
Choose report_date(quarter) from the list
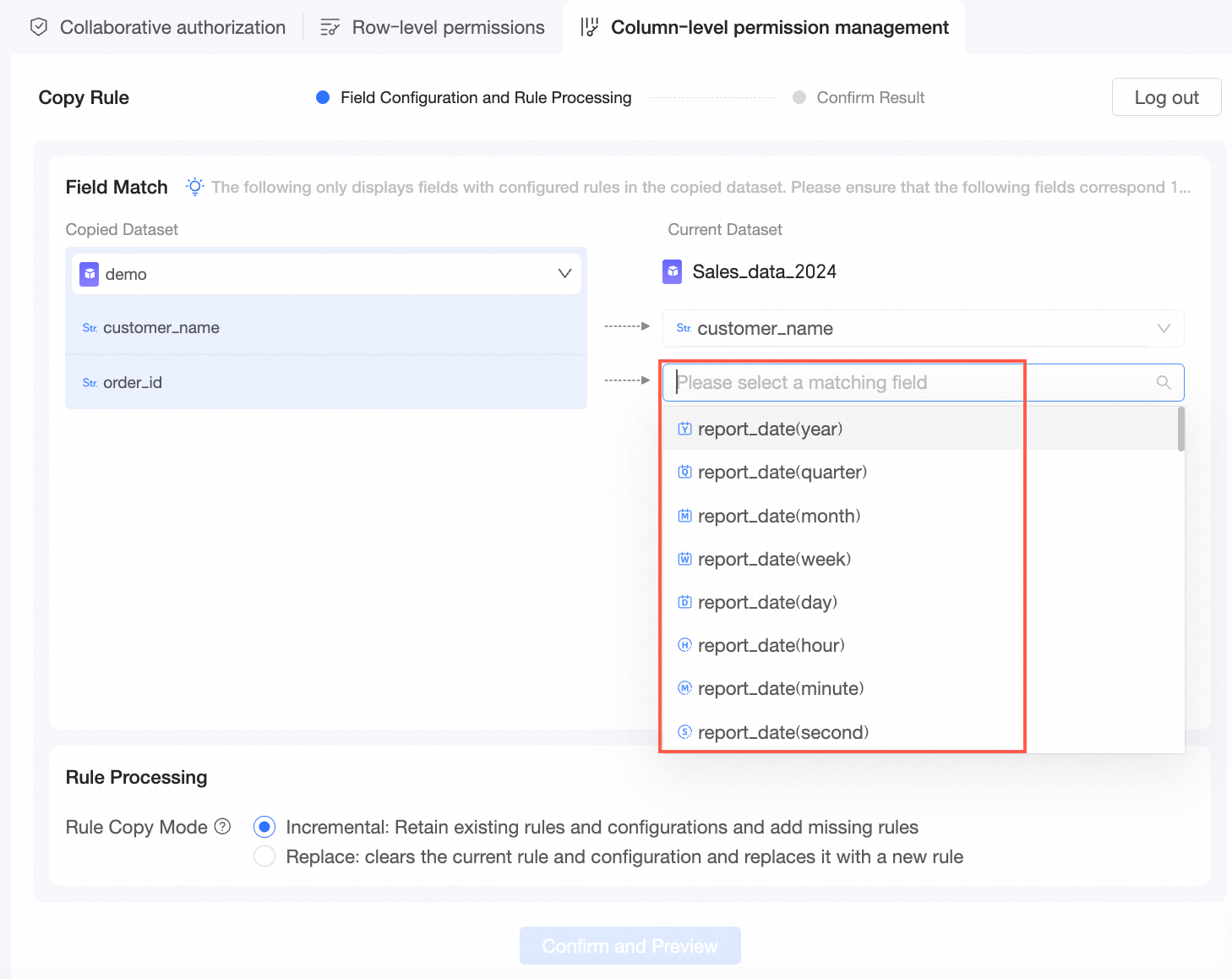[782, 472]
